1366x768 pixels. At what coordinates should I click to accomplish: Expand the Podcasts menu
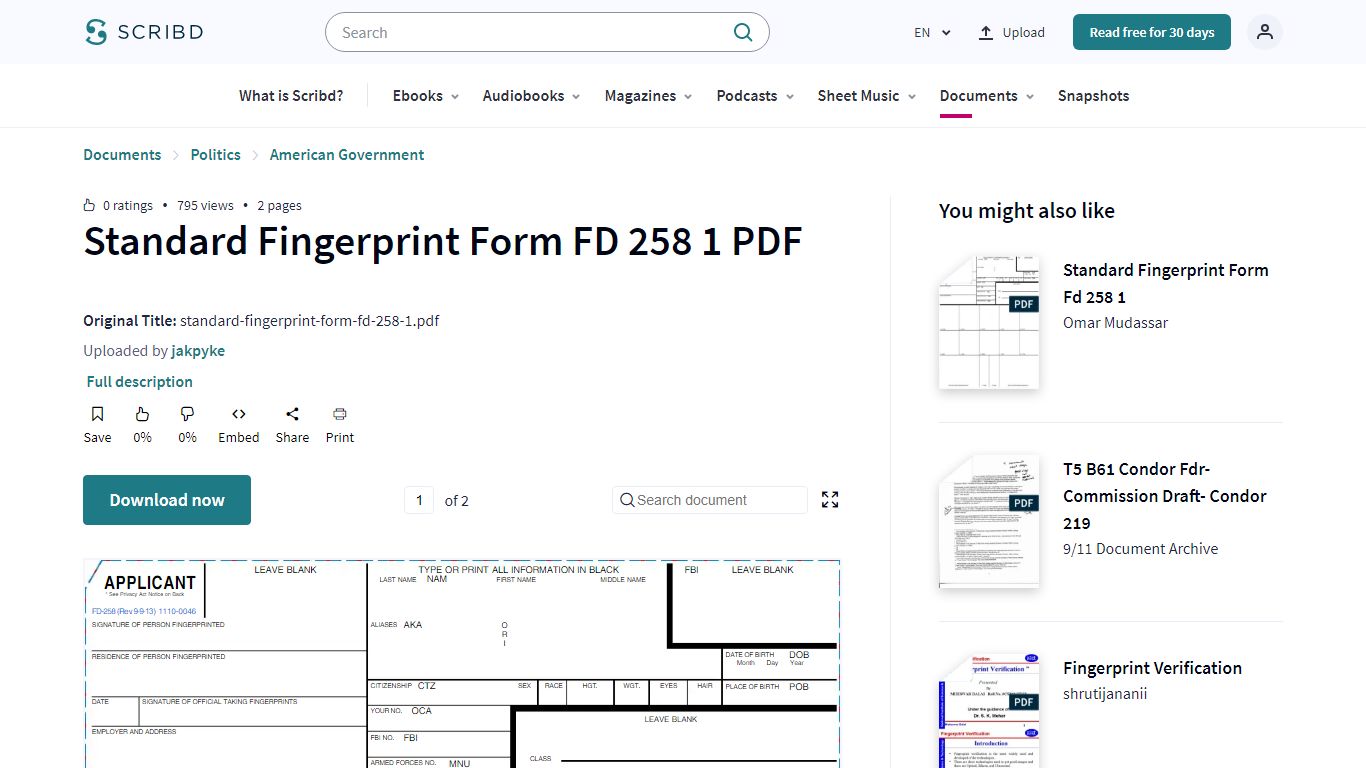point(755,96)
